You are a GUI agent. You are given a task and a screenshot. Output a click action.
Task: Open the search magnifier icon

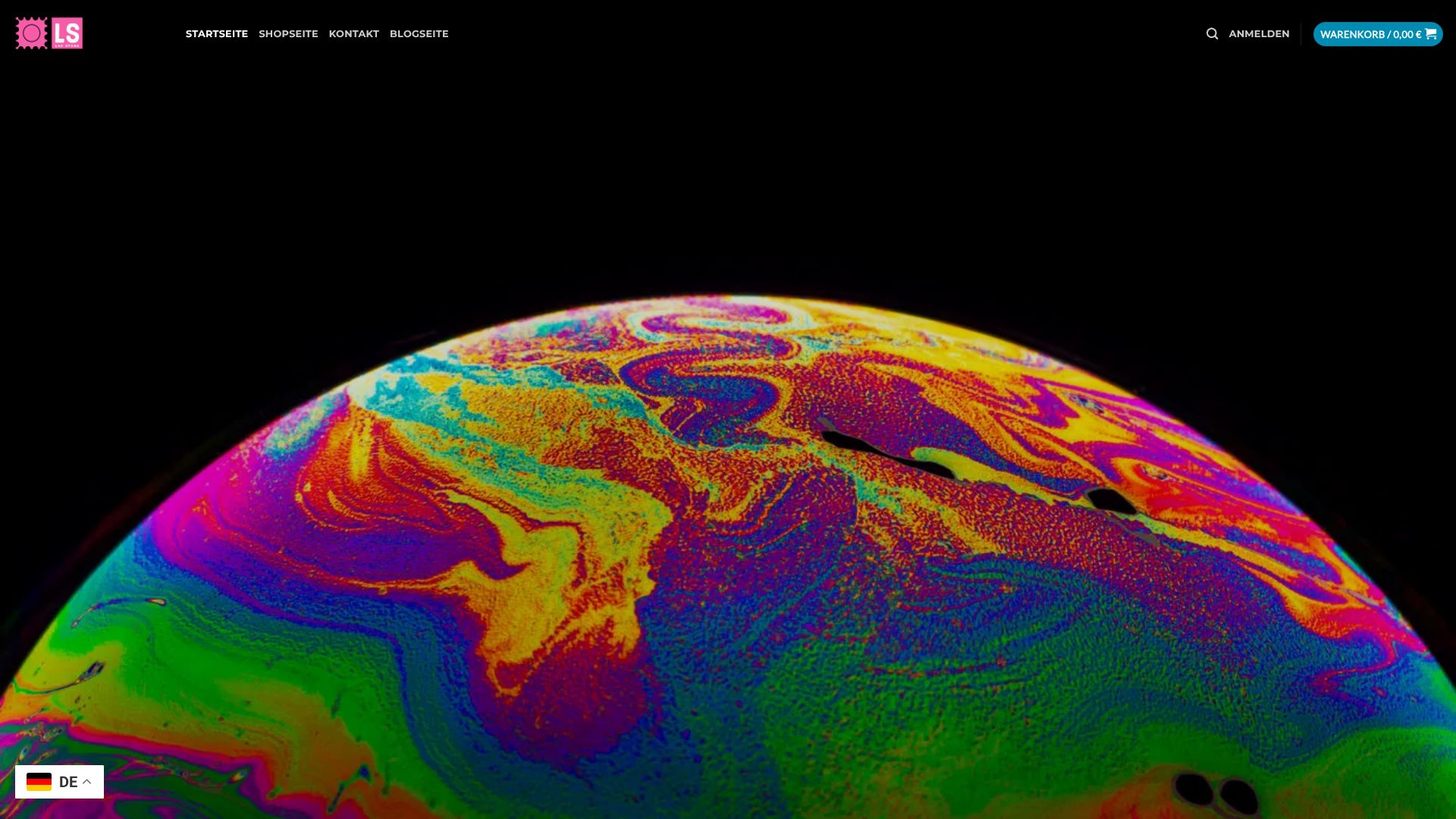point(1212,34)
